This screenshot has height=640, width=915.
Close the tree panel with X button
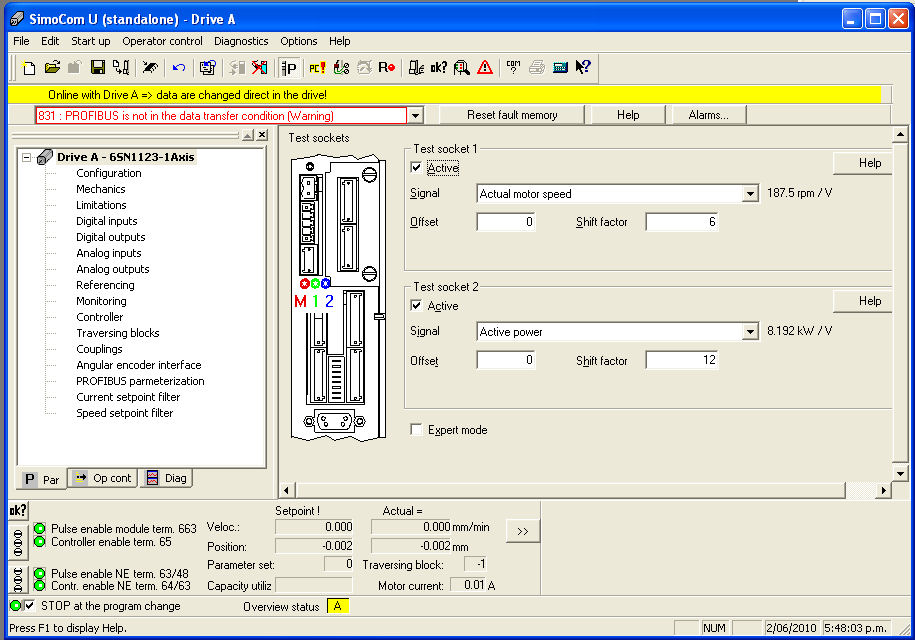(x=263, y=135)
